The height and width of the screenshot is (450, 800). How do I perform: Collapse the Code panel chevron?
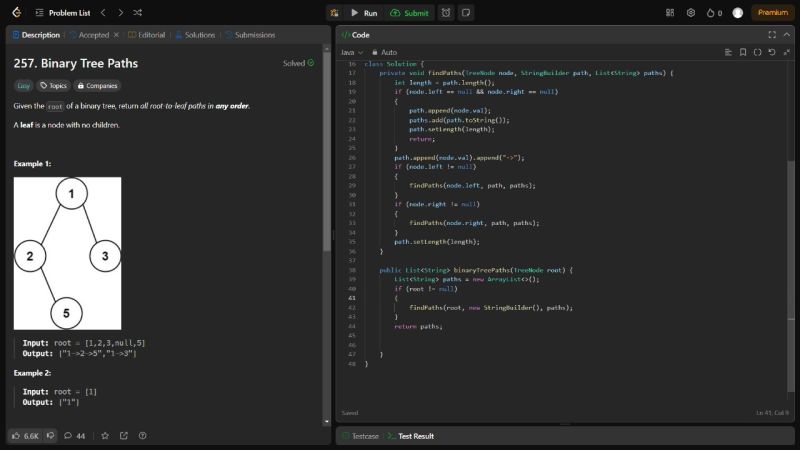pos(787,35)
